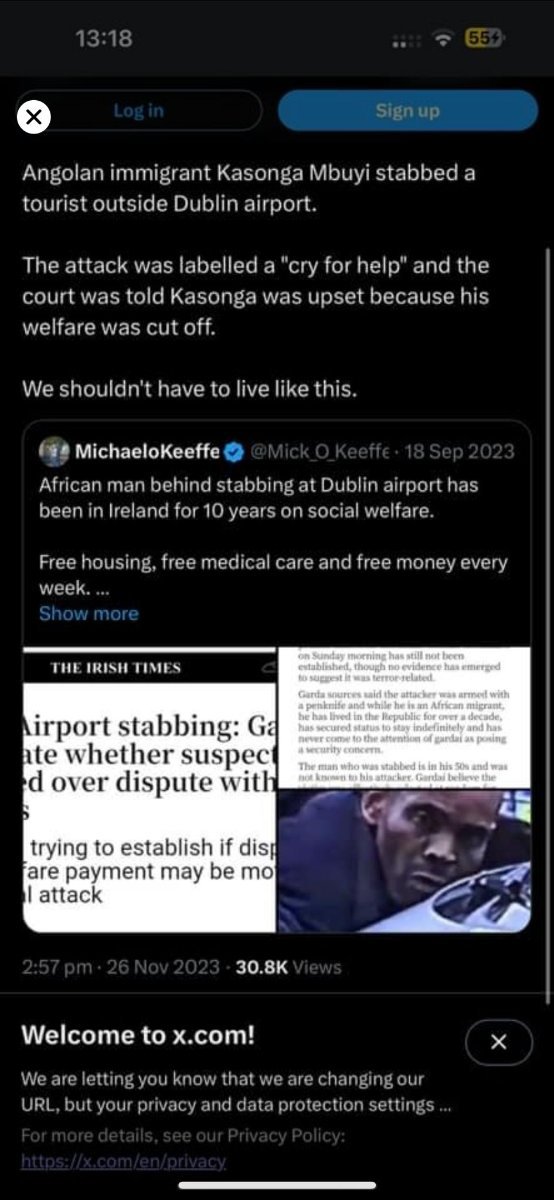
Task: Tap the Log in button
Action: 139,111
